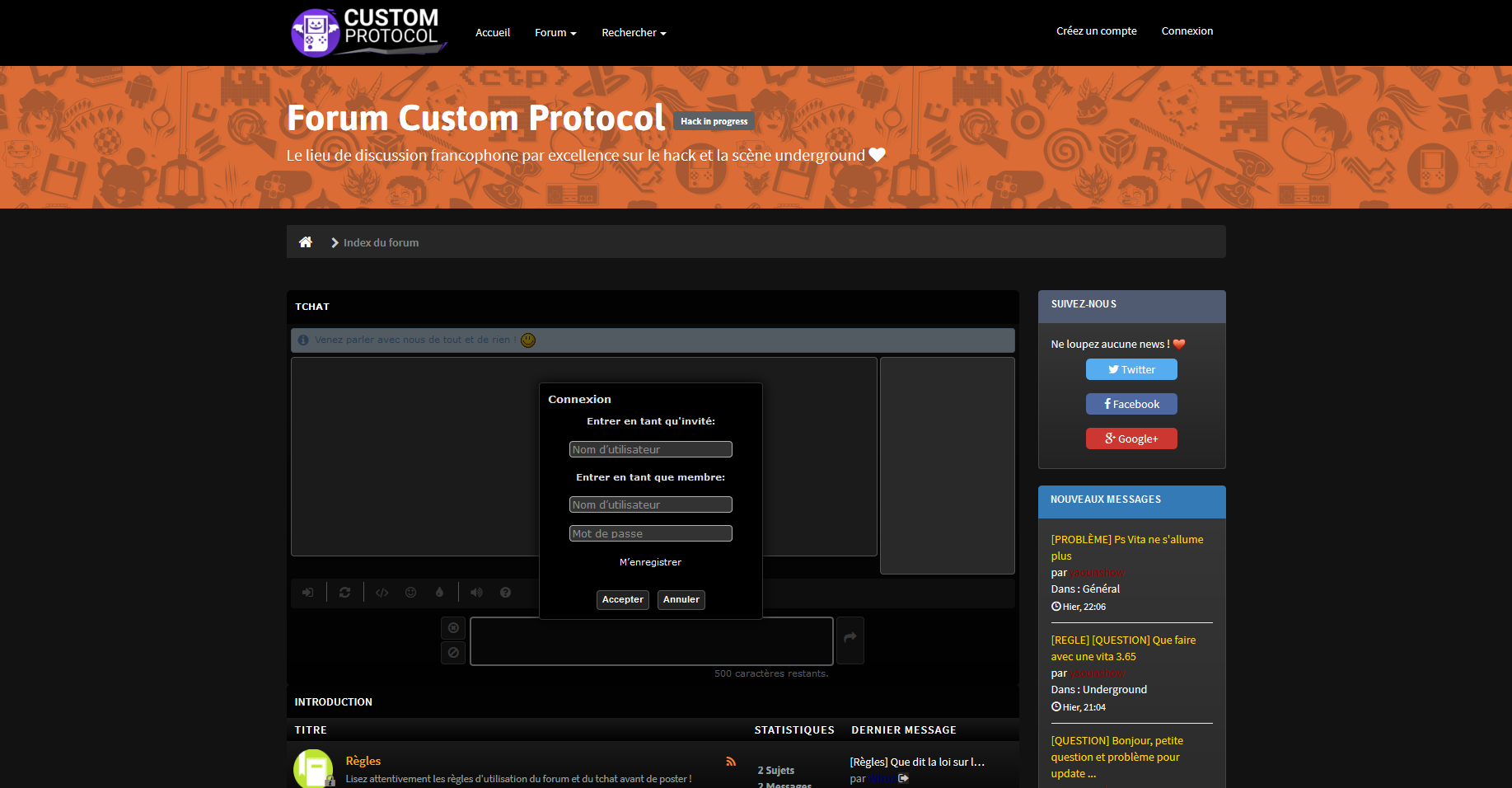Click the Custom Protocol logo
The image size is (1512, 788).
[x=368, y=33]
